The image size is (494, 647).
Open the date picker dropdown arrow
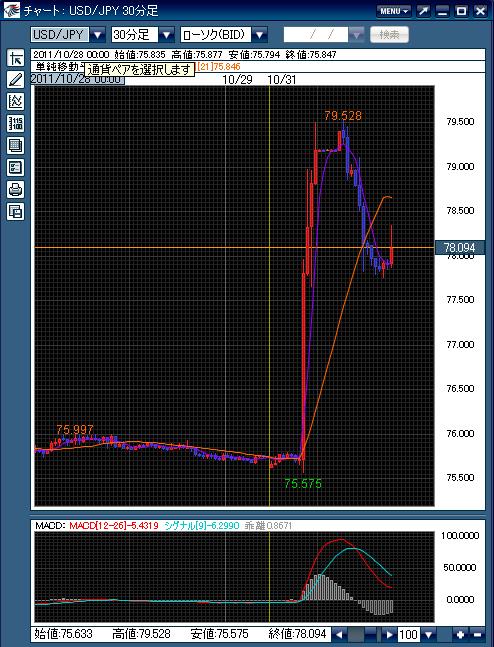[357, 35]
